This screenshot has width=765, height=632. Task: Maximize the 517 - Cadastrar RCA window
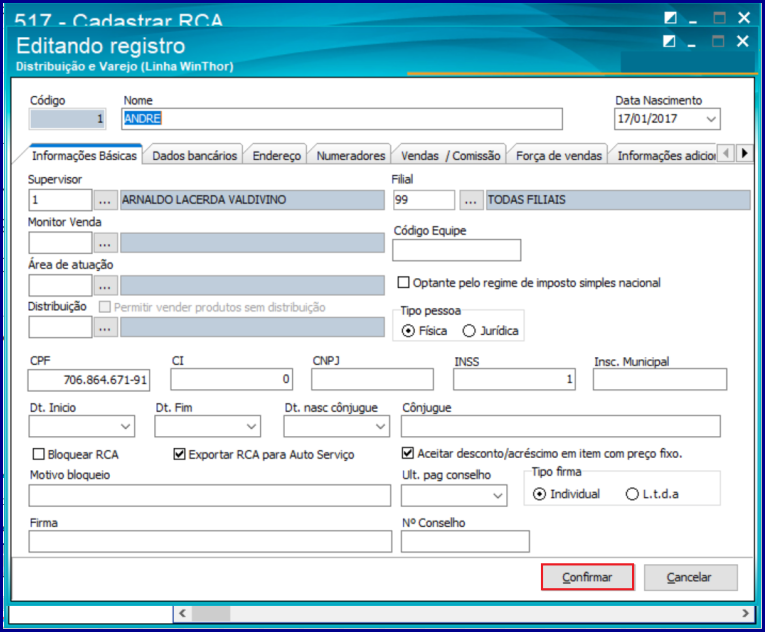click(719, 18)
